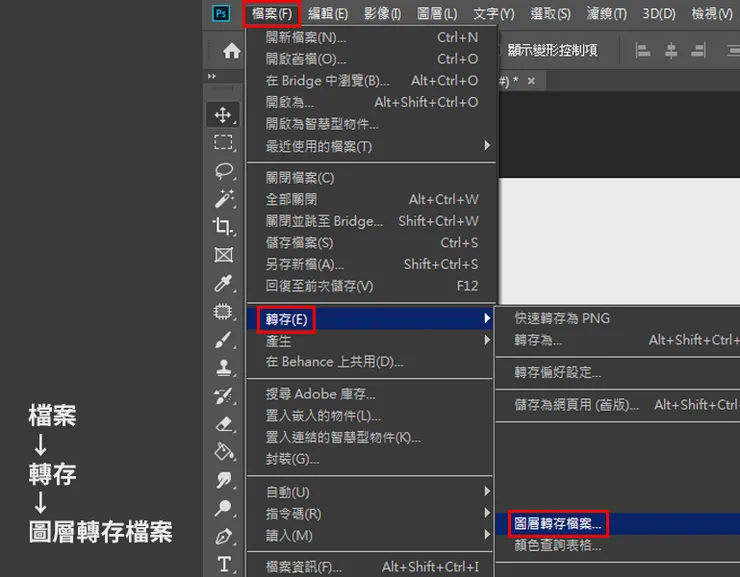Choose 儲存檔案(S)
Screen dimensions: 740x577
click(x=371, y=243)
